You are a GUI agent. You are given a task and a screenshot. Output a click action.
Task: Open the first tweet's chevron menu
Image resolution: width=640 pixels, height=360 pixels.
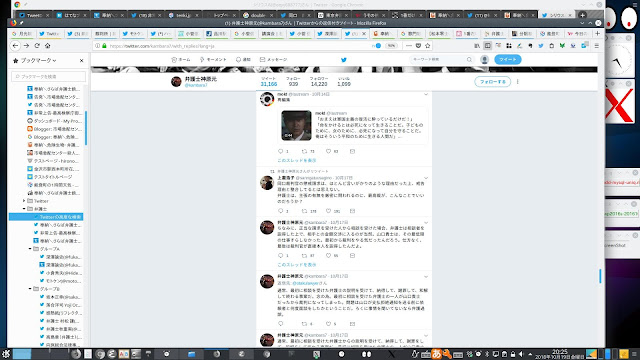coord(426,94)
